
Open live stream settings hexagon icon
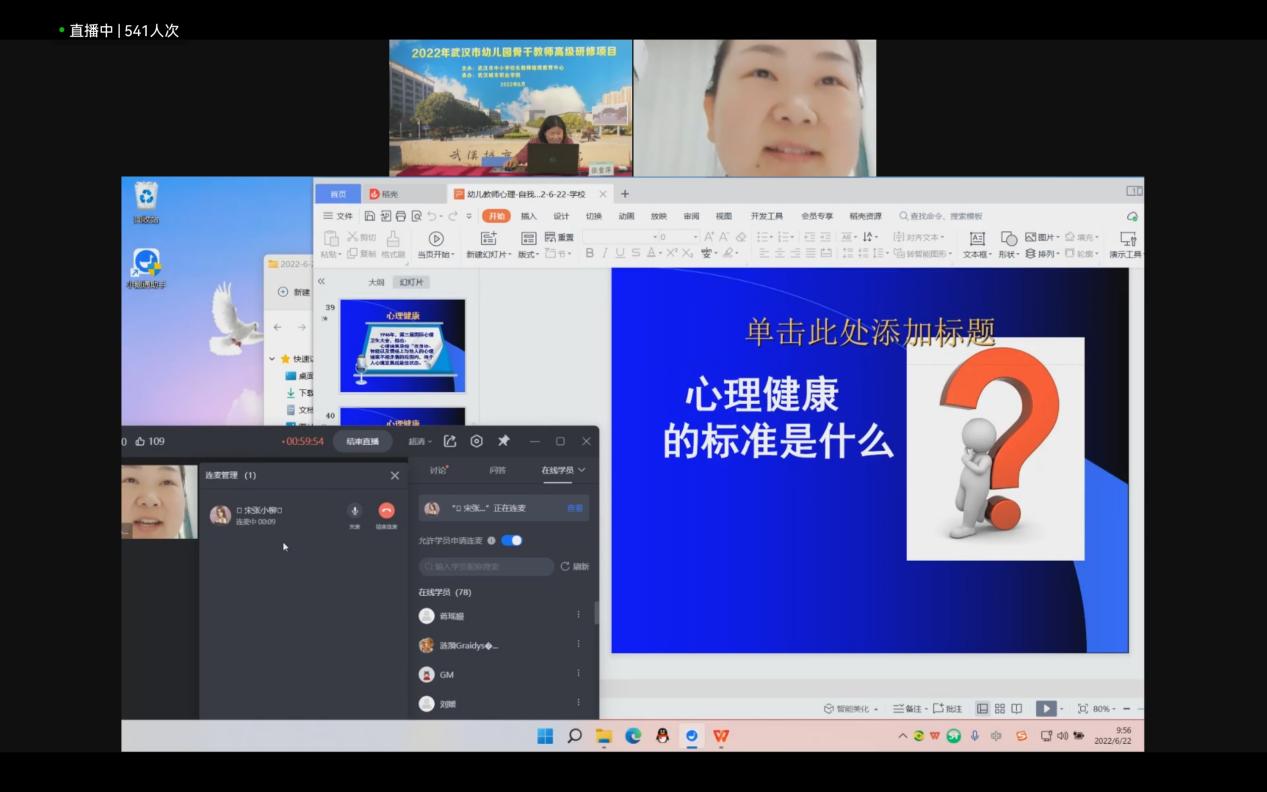(477, 441)
